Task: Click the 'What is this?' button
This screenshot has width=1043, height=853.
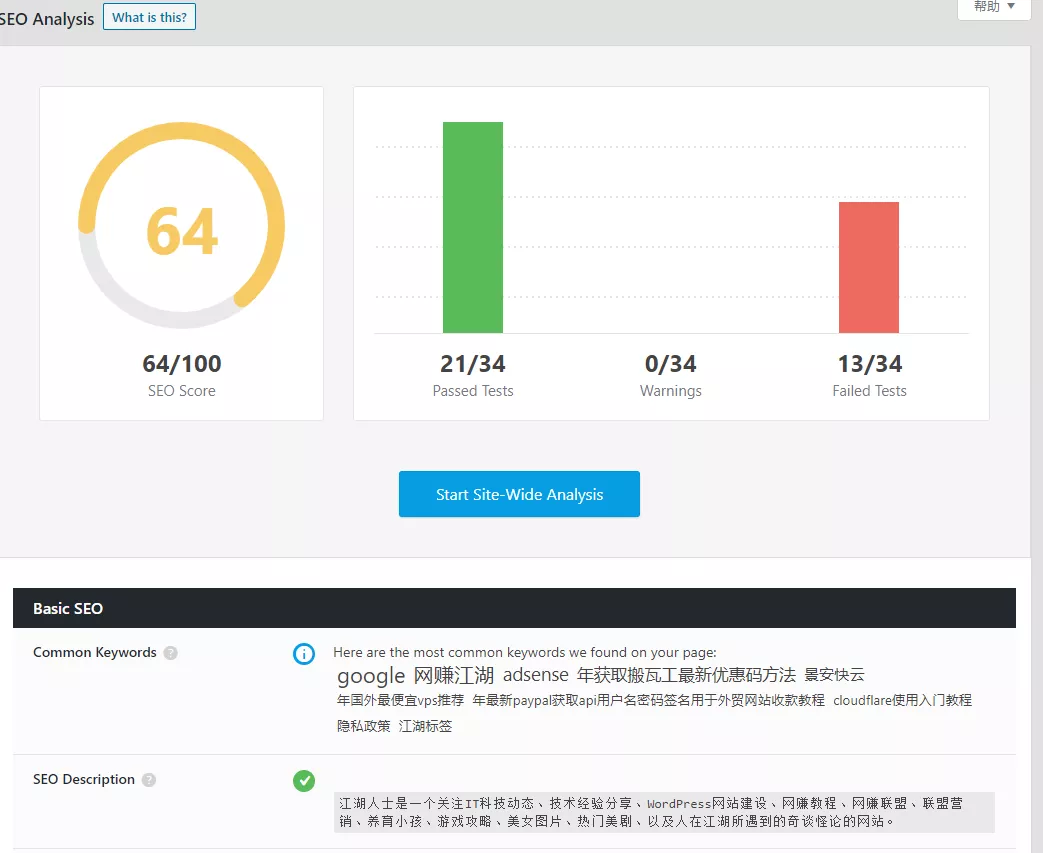Action: click(149, 17)
